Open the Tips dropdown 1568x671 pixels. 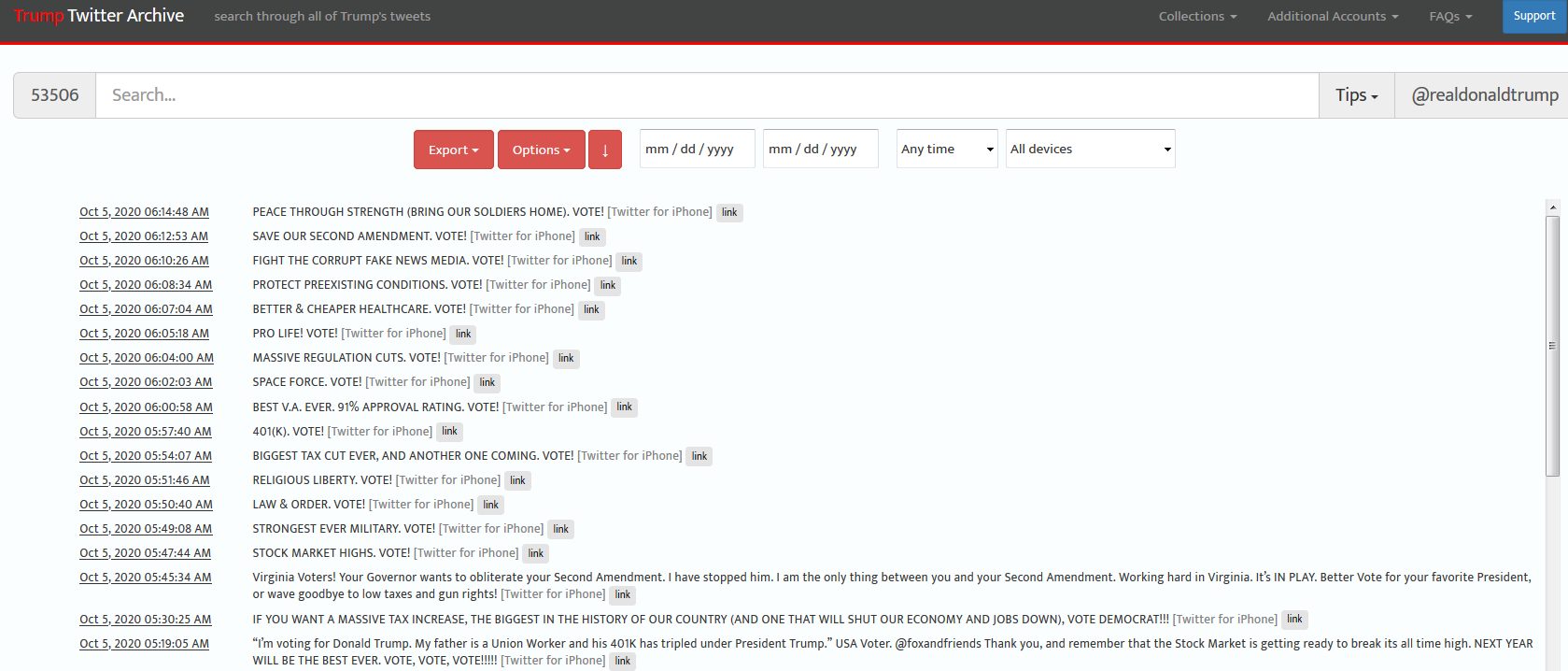[1356, 95]
